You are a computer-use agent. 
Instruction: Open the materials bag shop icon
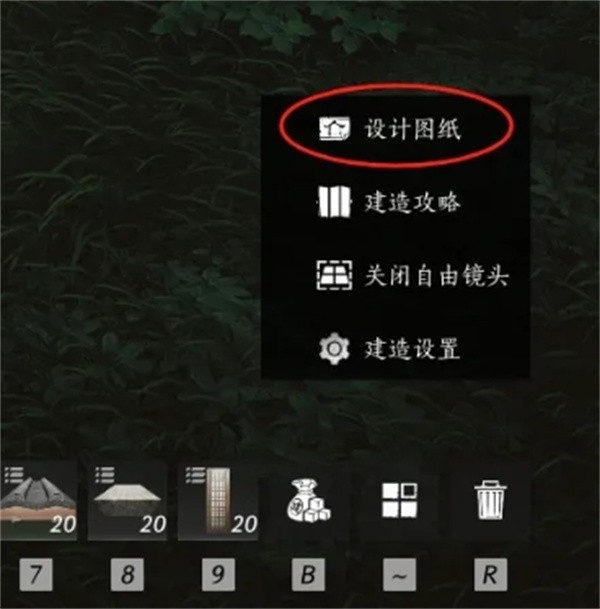coord(308,501)
